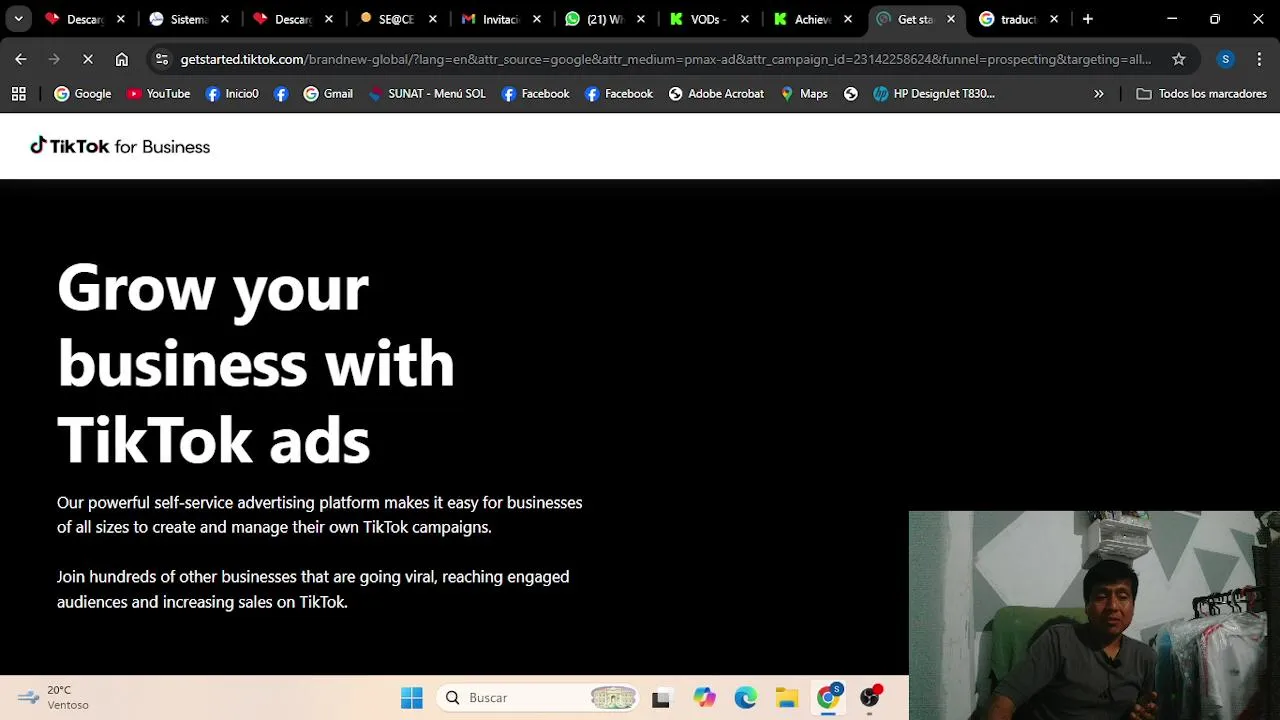
Task: Stop loading the page
Action: coord(88,59)
